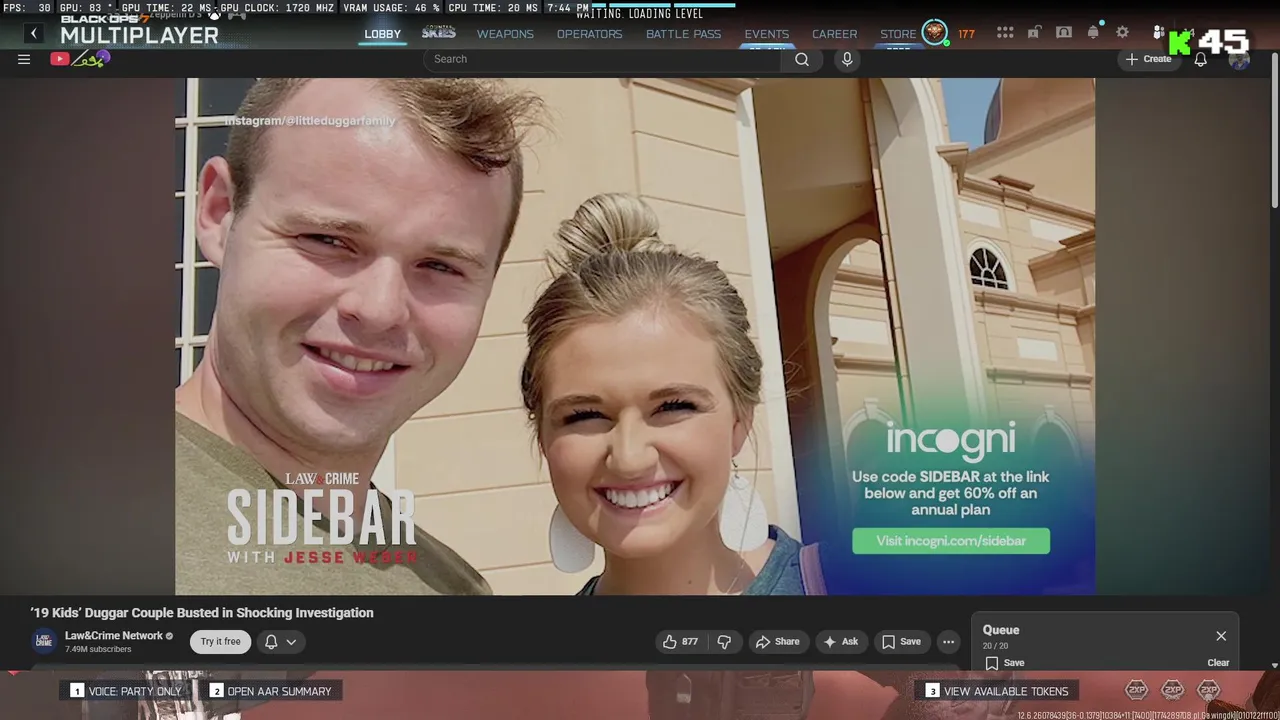Dislike the video with thumbs down

tap(725, 642)
